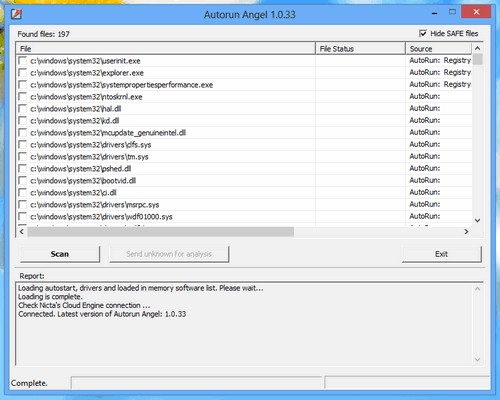Check the drivers\msrpc.sys checkbox
The image size is (500, 400).
click(x=23, y=205)
